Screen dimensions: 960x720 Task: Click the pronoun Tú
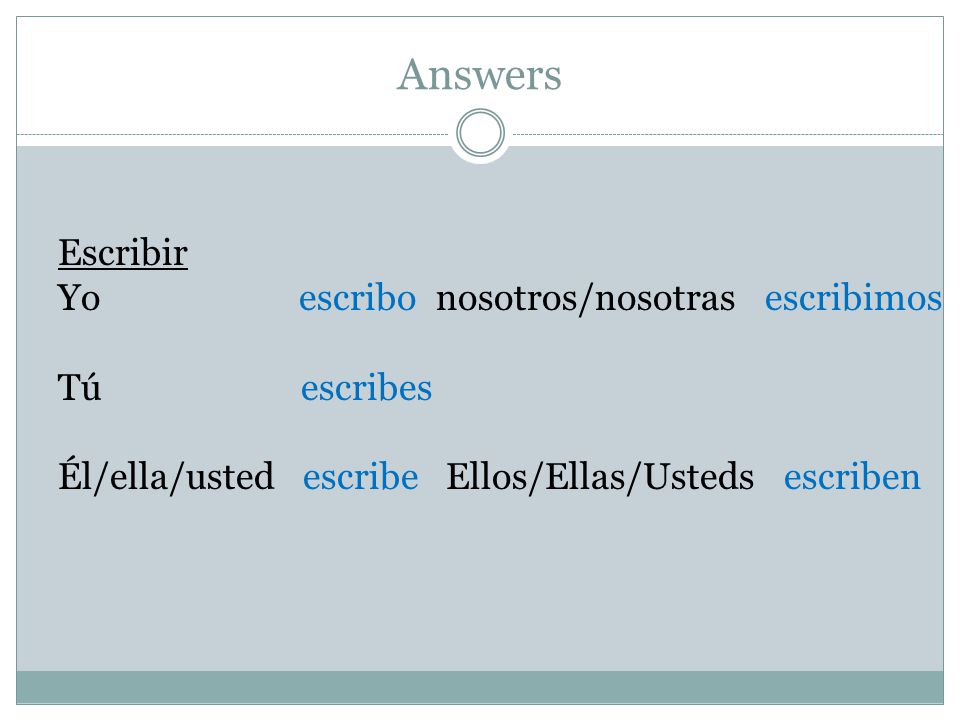pyautogui.click(x=79, y=387)
